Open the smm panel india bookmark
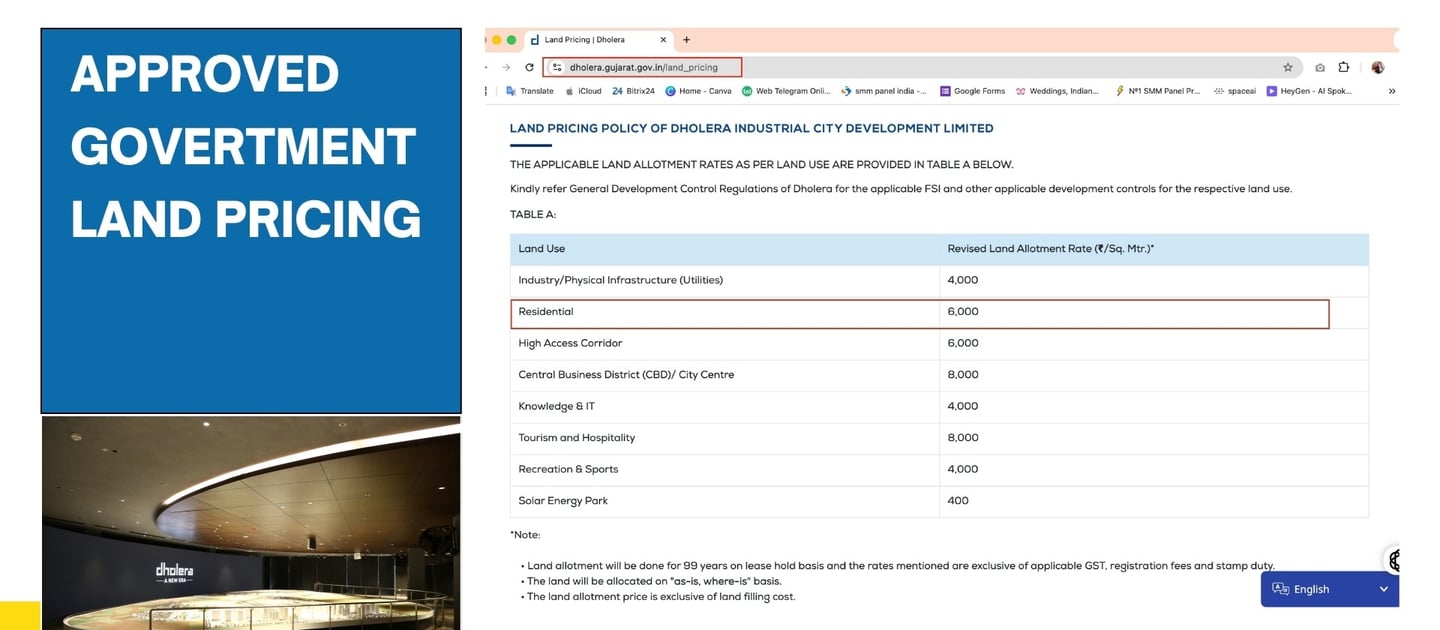Screen dimensions: 1440x630 coord(883,91)
